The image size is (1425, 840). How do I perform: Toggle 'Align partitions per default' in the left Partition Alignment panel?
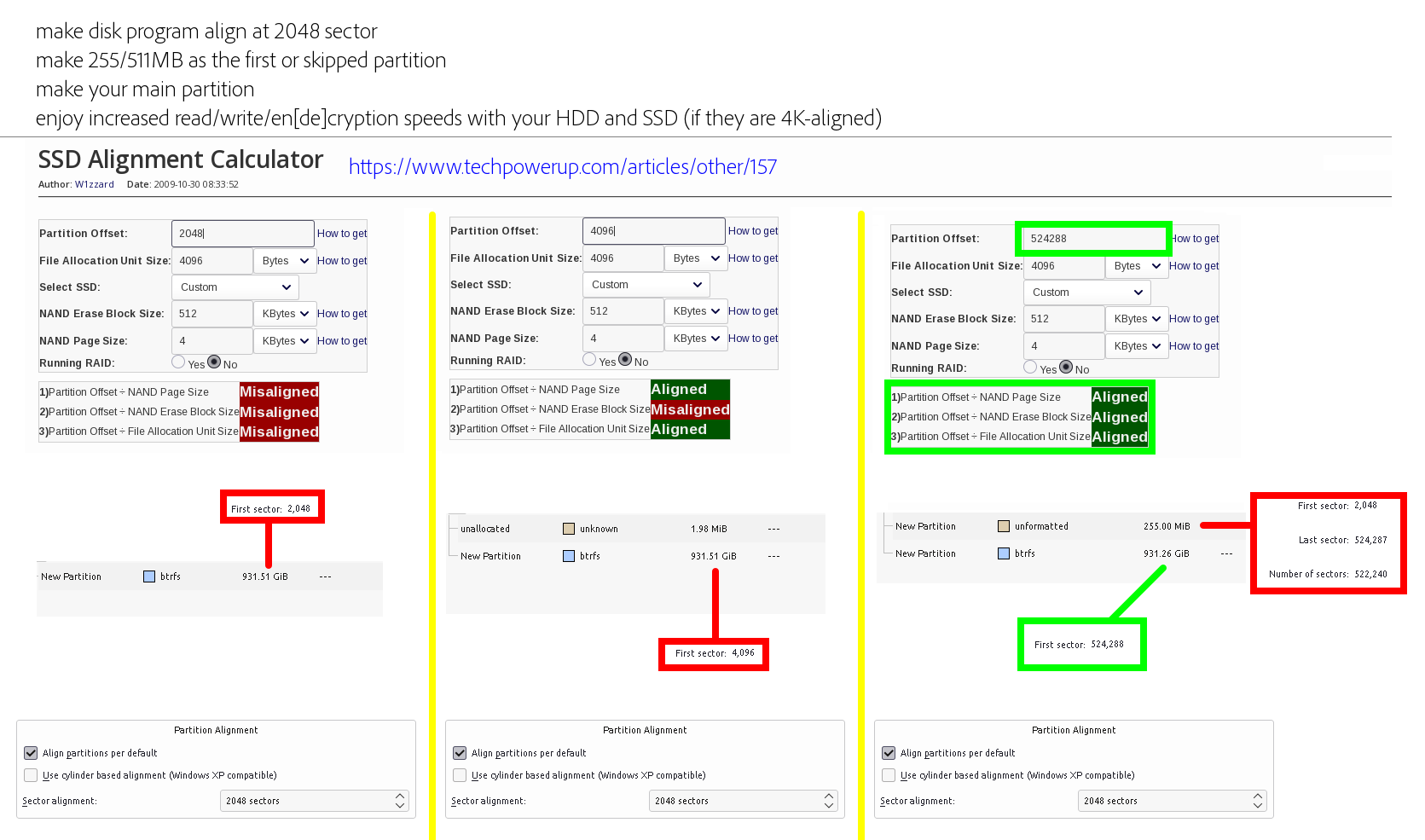click(31, 753)
